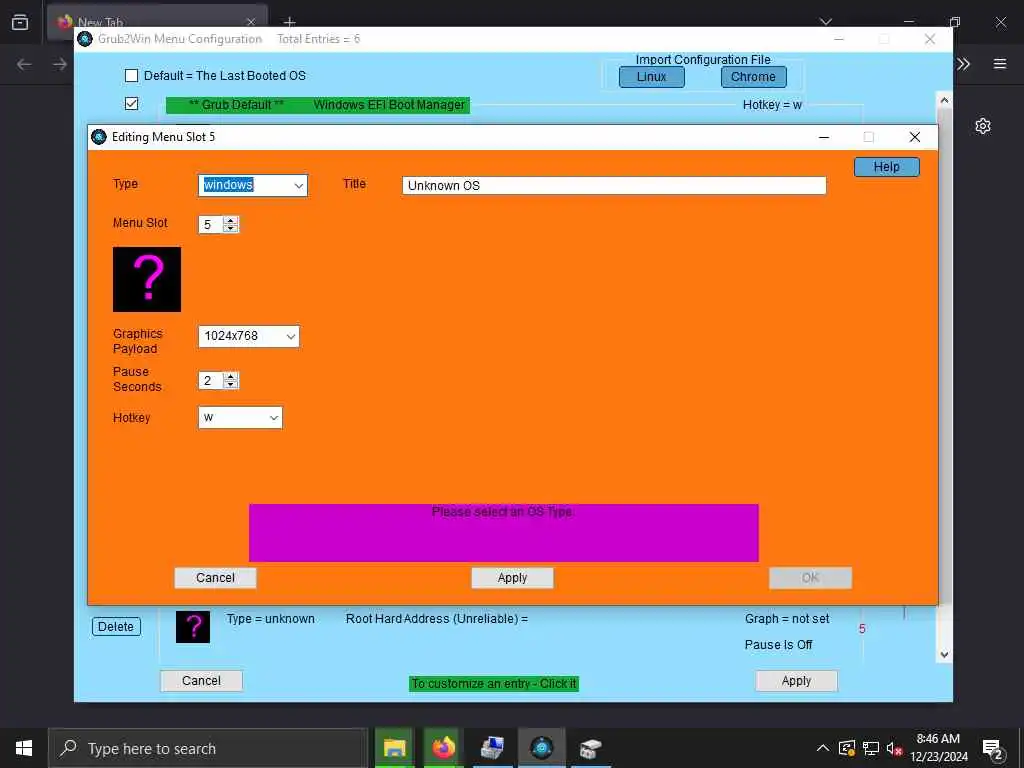The height and width of the screenshot is (768, 1024).
Task: Click the Hotkey = w label on Grub Default entry
Action: [772, 105]
